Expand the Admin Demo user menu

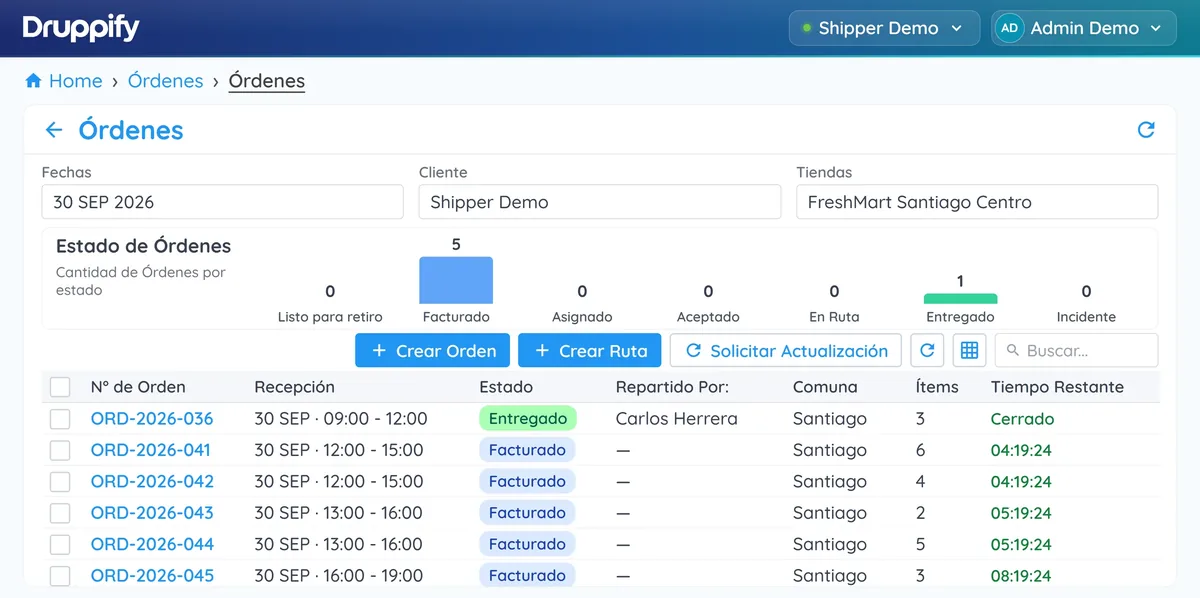point(1083,28)
